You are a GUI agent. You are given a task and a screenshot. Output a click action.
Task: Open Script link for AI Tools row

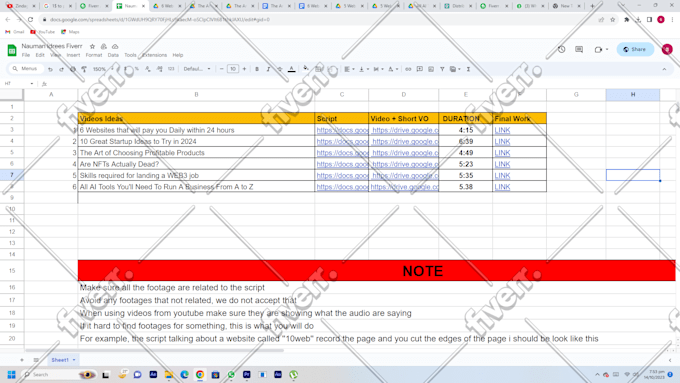click(342, 187)
